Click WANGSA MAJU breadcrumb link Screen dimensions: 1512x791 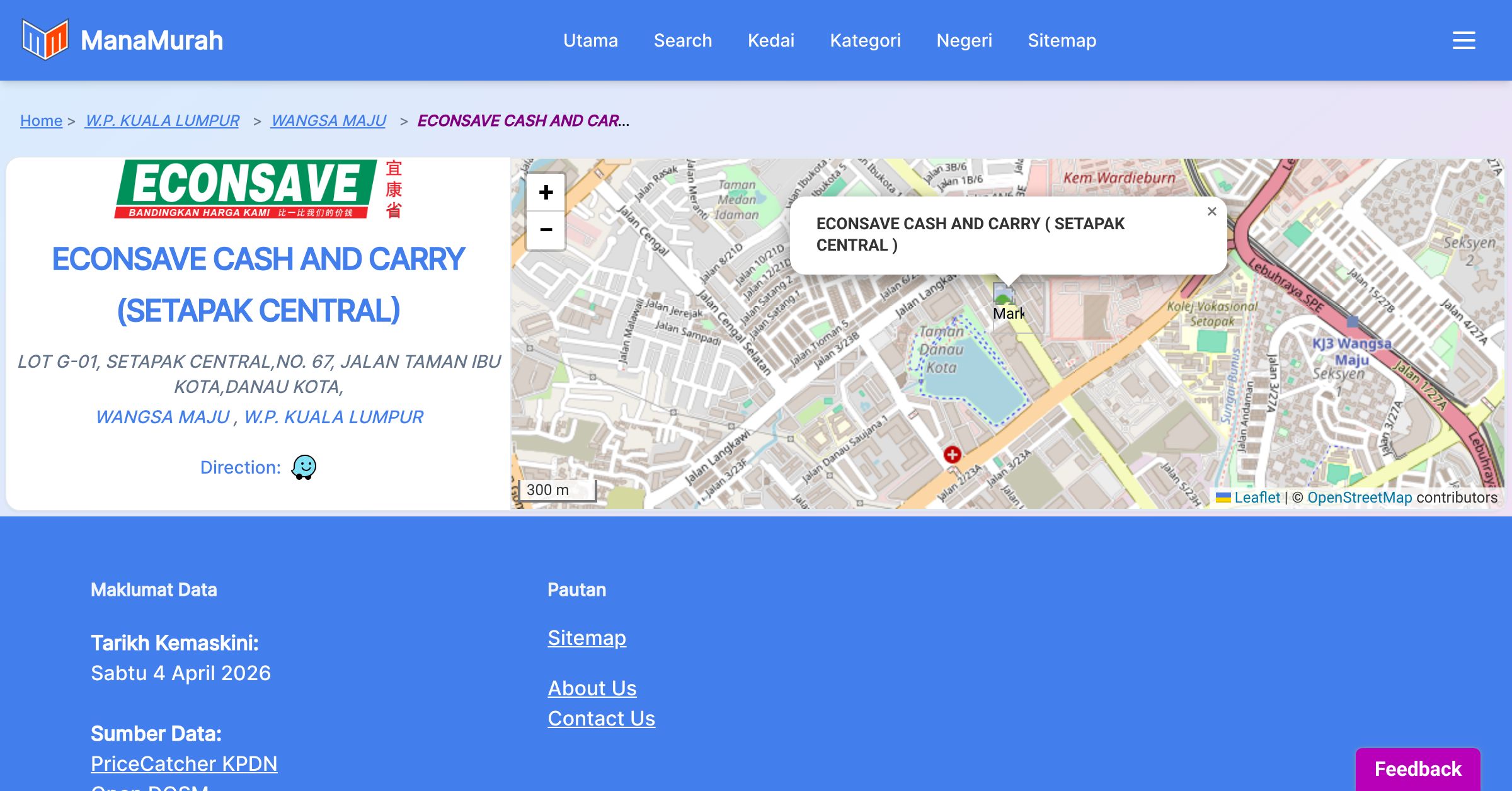(x=328, y=120)
